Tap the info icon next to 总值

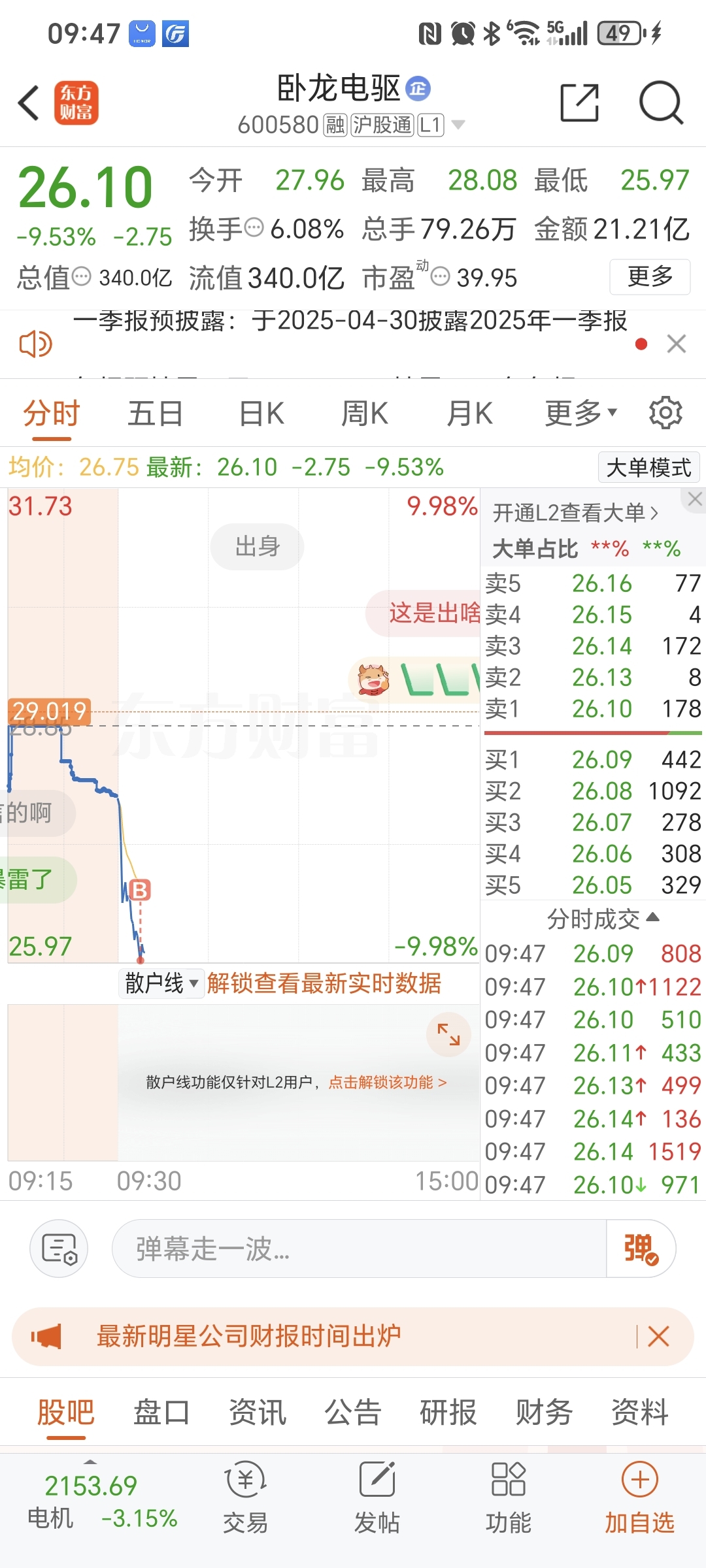81,276
